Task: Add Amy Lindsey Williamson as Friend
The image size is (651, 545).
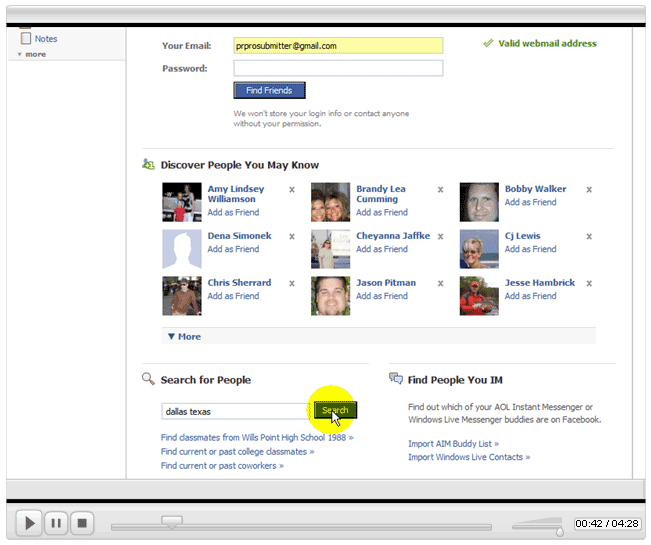Action: [233, 213]
